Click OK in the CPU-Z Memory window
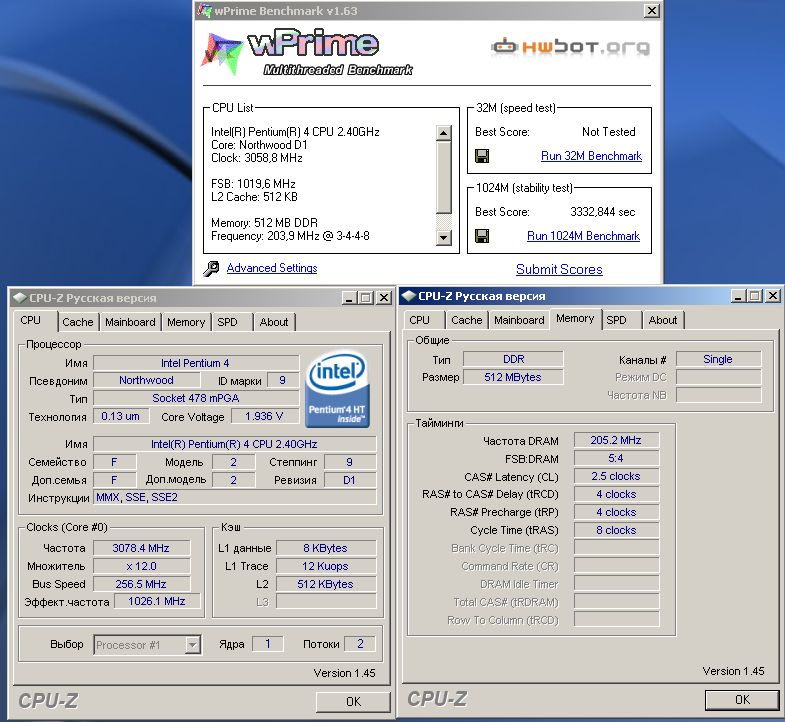Image resolution: width=785 pixels, height=722 pixels. pos(742,699)
